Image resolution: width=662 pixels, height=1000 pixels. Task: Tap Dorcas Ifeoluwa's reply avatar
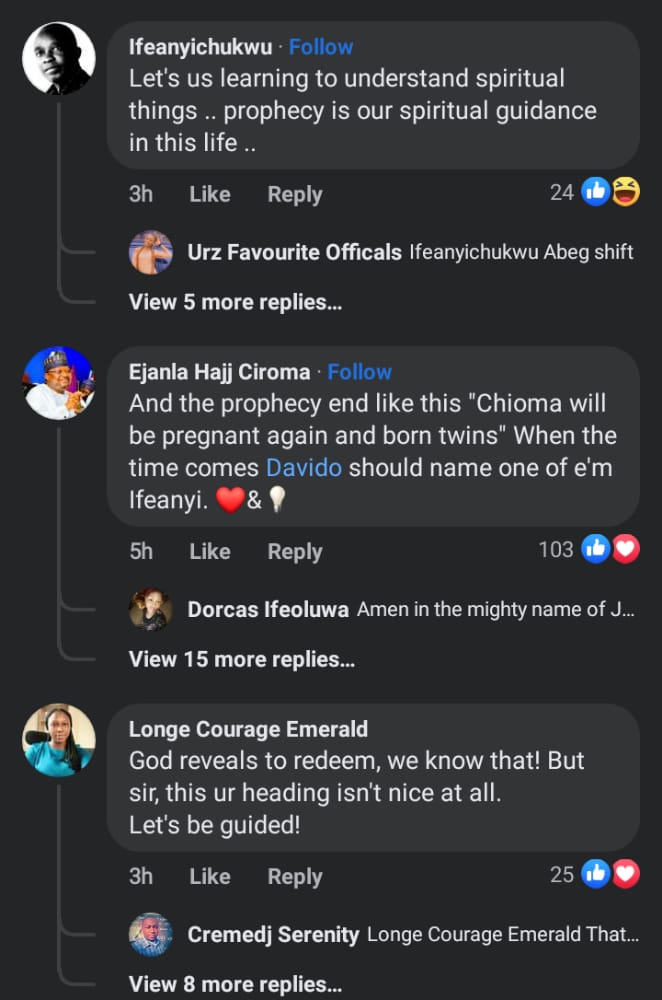coord(151,609)
